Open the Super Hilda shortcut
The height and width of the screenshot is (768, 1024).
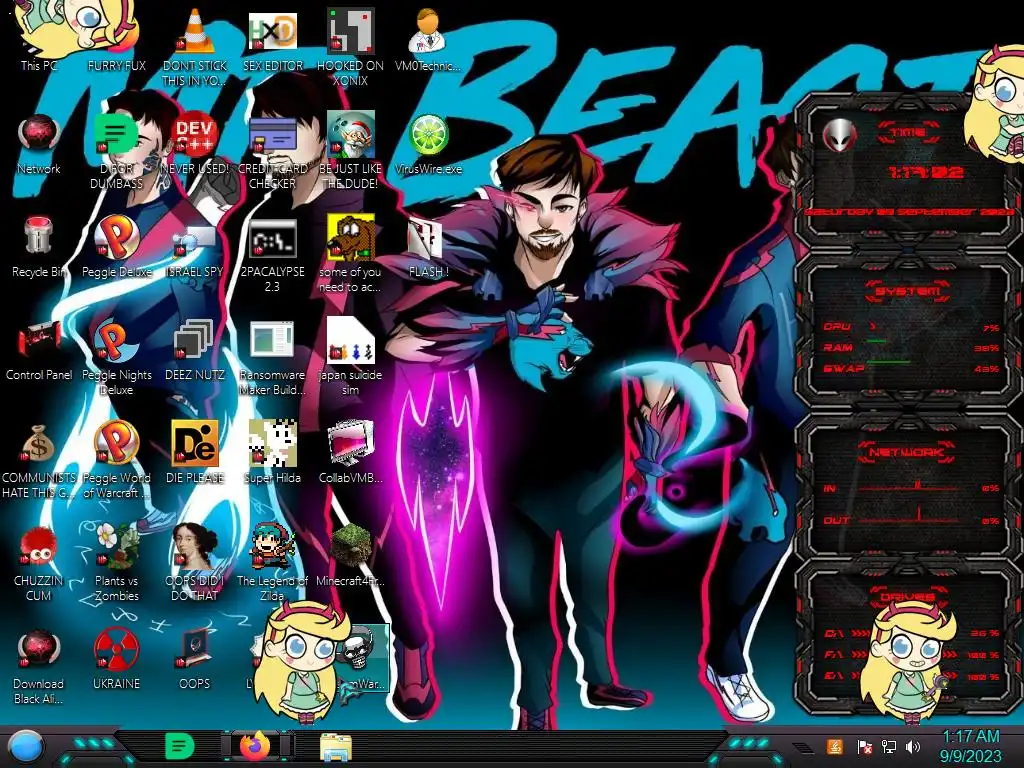pyautogui.click(x=272, y=453)
